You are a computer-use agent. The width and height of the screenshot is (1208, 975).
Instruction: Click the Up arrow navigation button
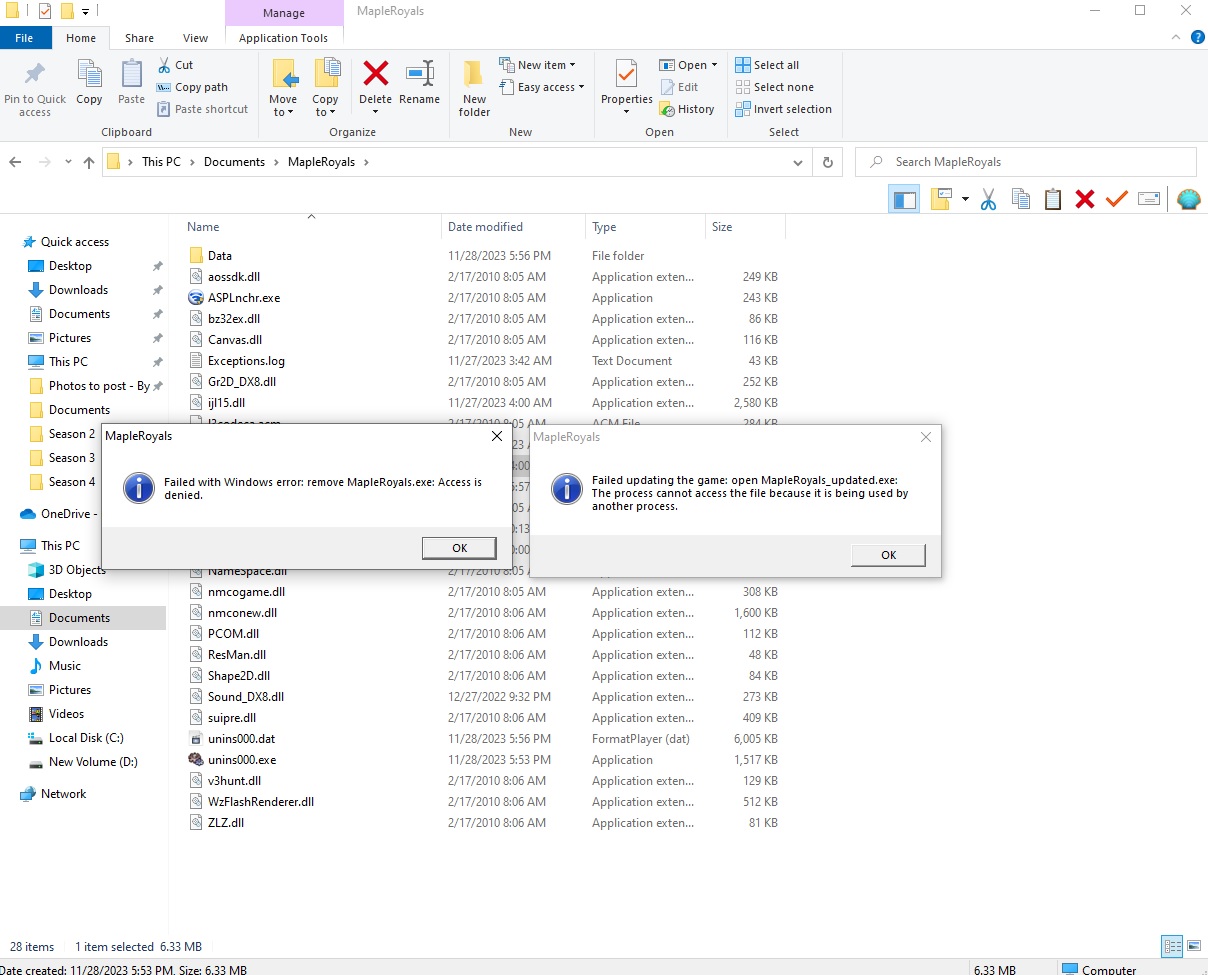[x=89, y=162]
